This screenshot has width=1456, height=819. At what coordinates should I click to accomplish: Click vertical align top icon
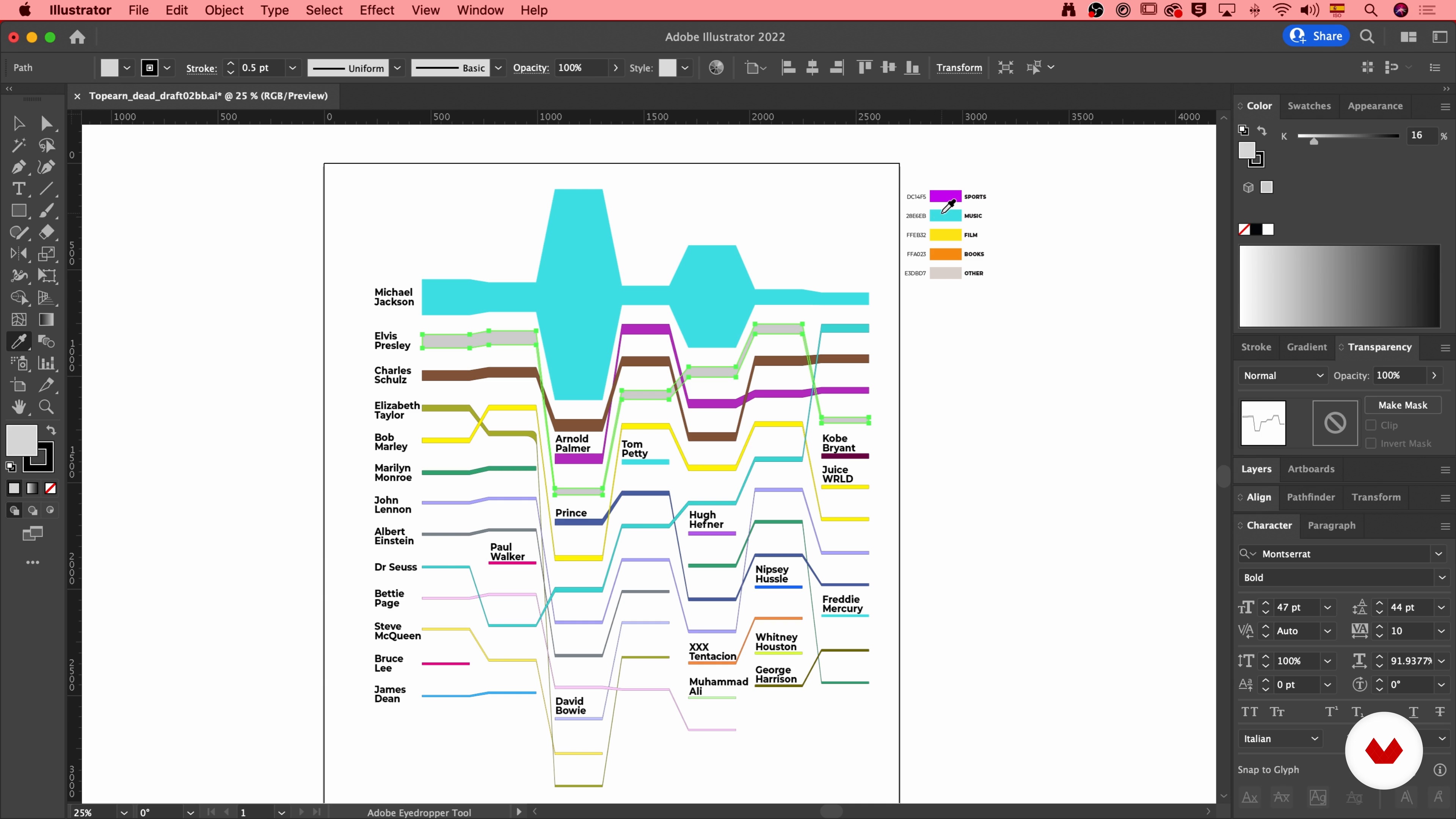(864, 68)
